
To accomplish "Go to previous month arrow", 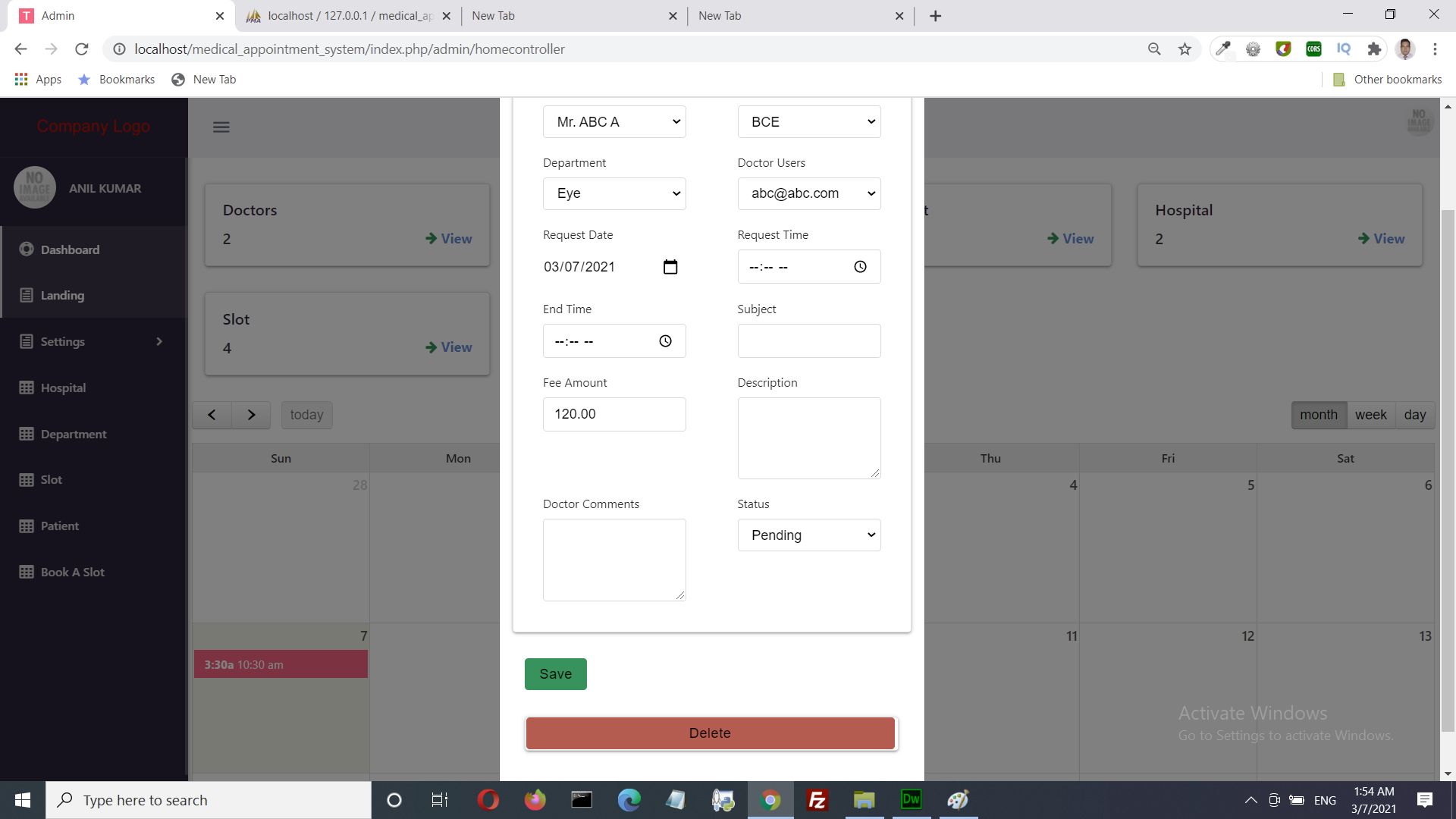I will (x=212, y=415).
